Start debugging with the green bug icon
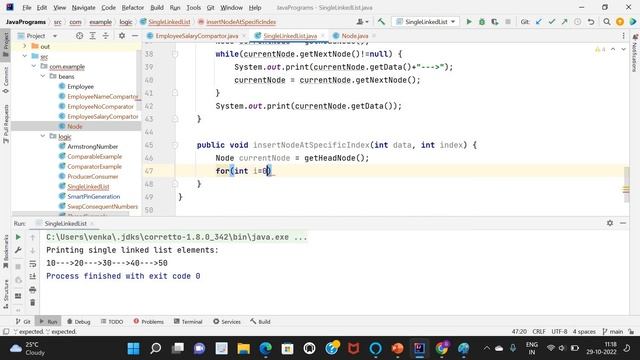 482,22
